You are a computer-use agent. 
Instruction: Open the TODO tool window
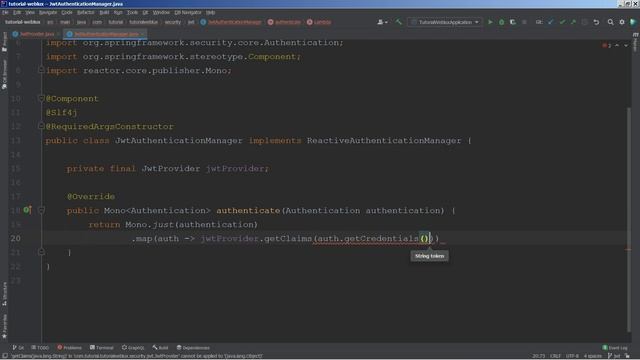point(40,348)
